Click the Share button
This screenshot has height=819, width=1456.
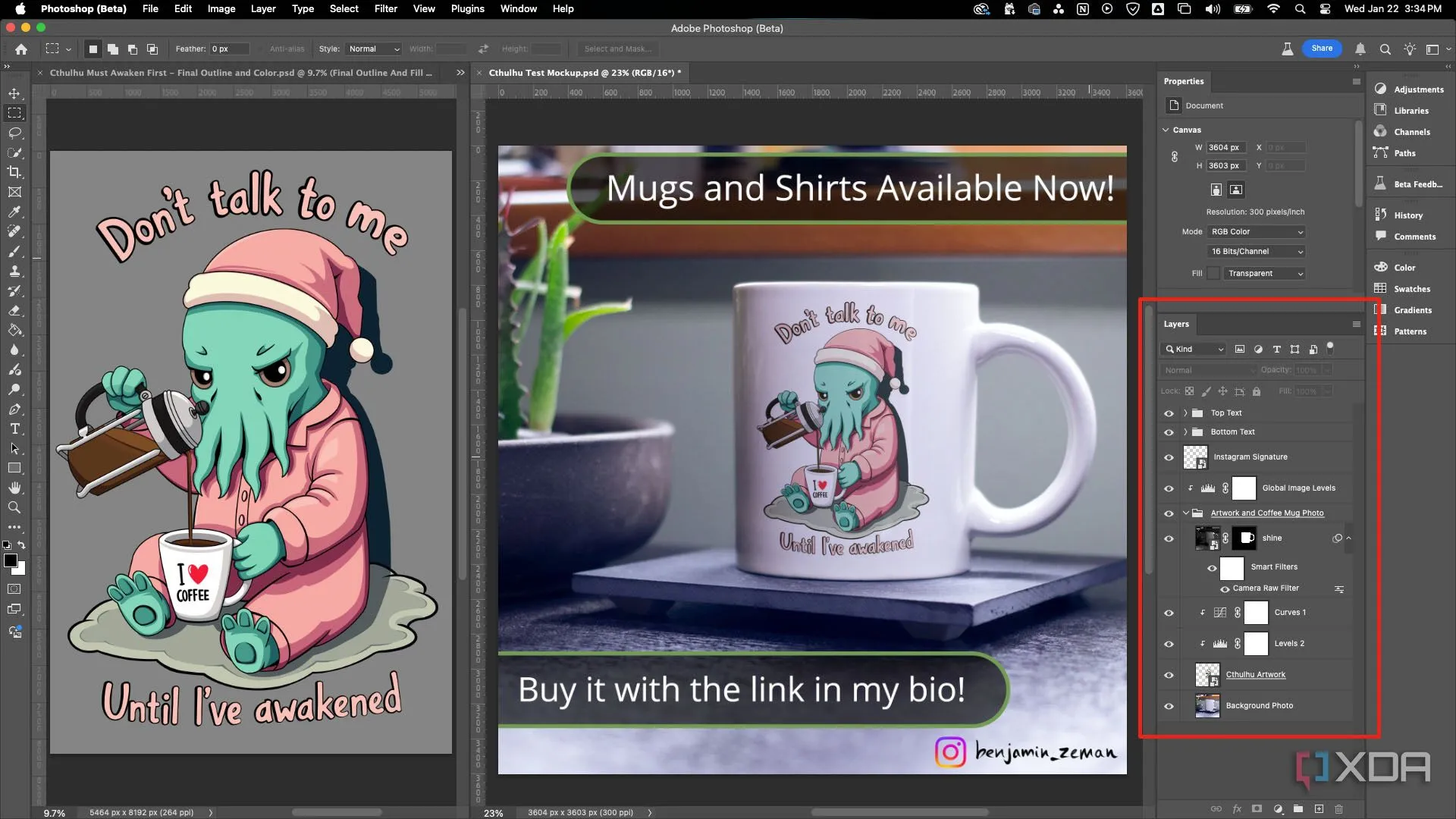pos(1322,49)
